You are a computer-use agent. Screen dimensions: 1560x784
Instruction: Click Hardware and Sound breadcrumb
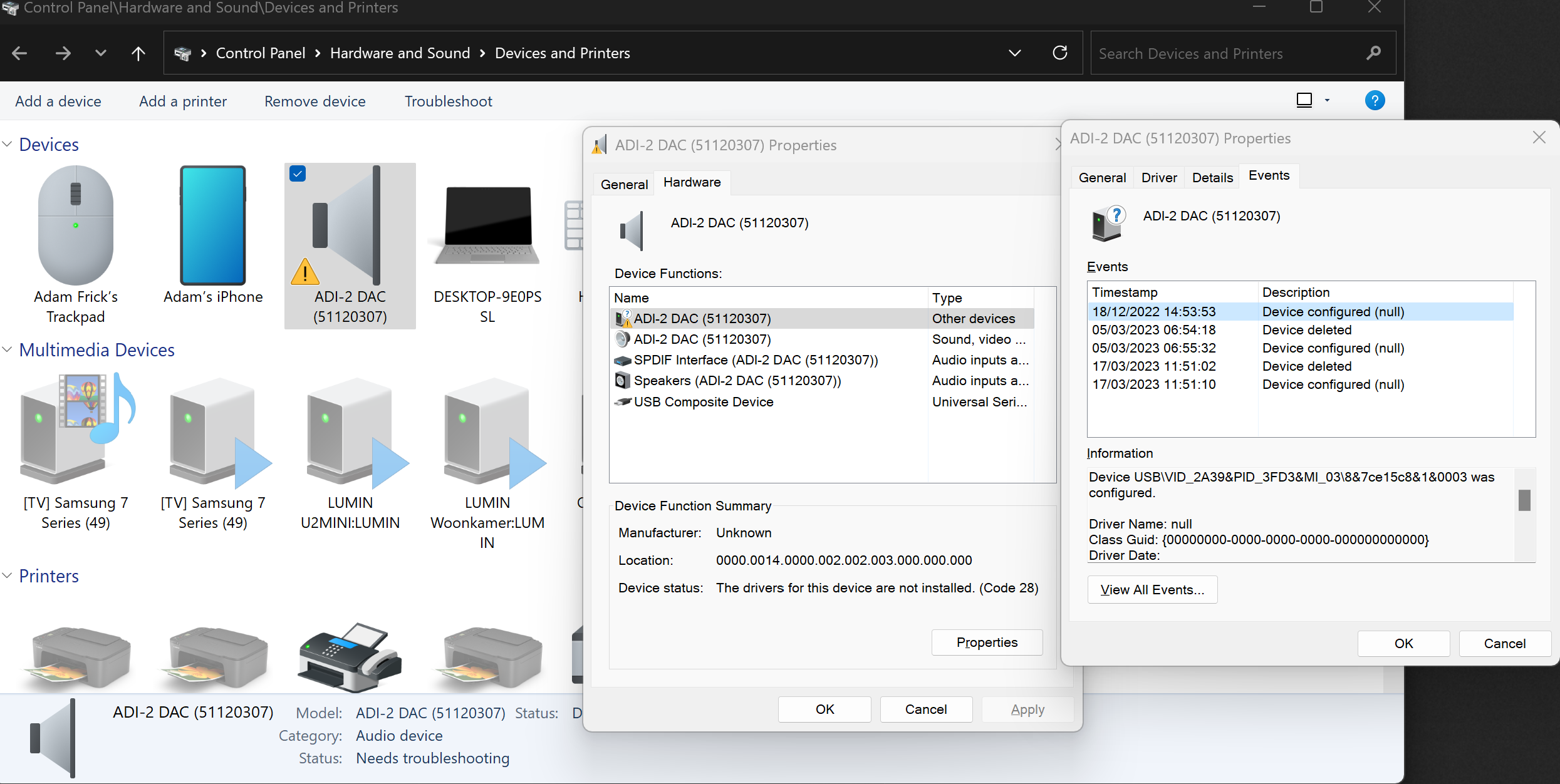coord(400,53)
